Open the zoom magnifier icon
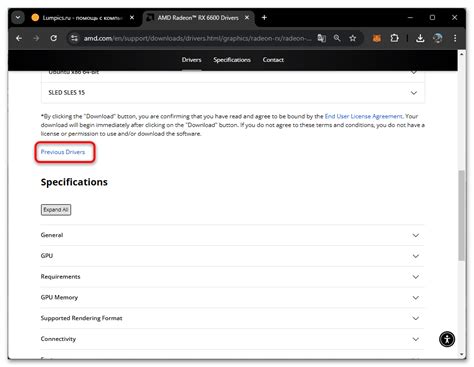This screenshot has height=367, width=474. [337, 38]
